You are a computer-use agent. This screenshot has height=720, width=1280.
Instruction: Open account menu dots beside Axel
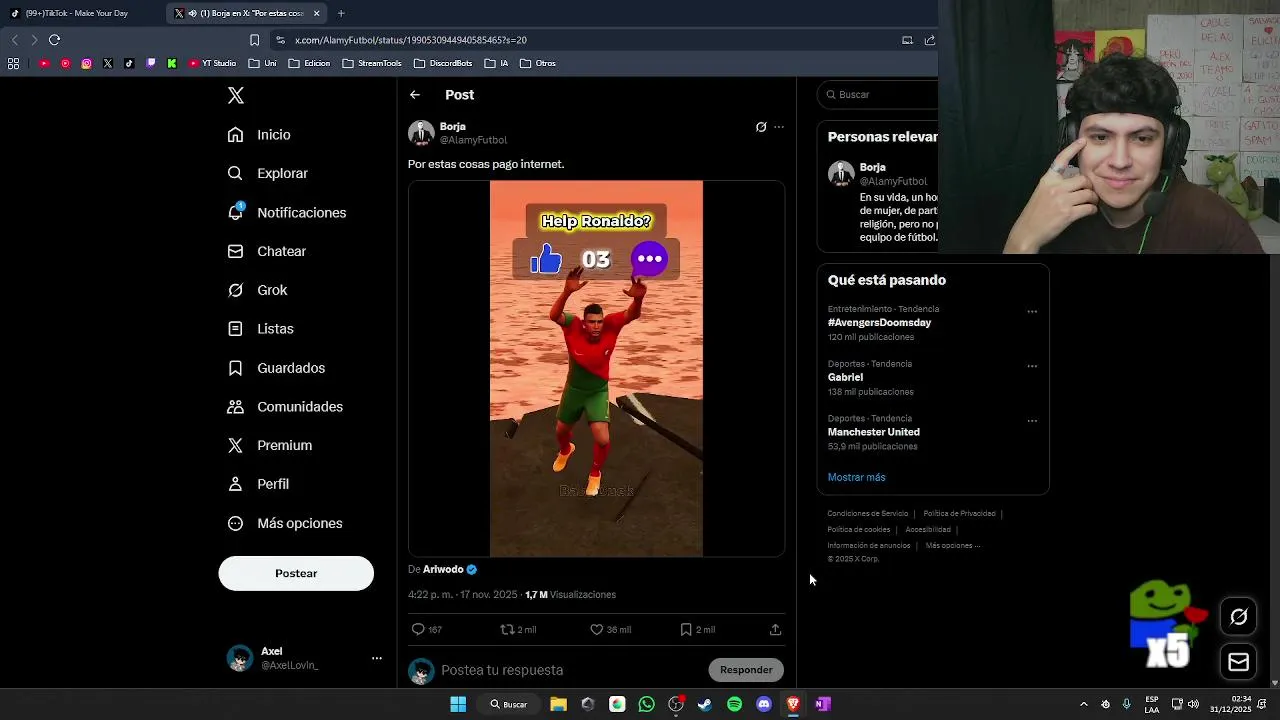pos(377,658)
